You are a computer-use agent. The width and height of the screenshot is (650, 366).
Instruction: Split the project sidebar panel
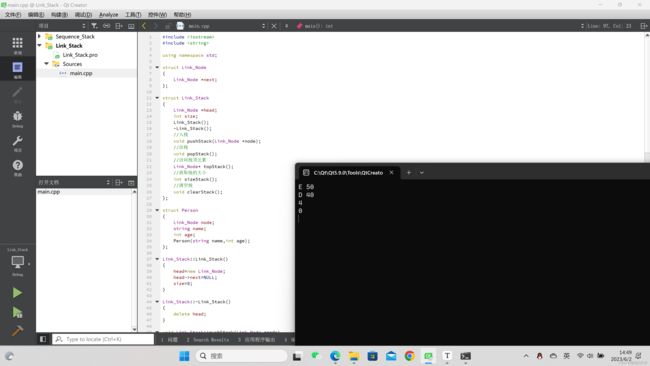coord(119,26)
